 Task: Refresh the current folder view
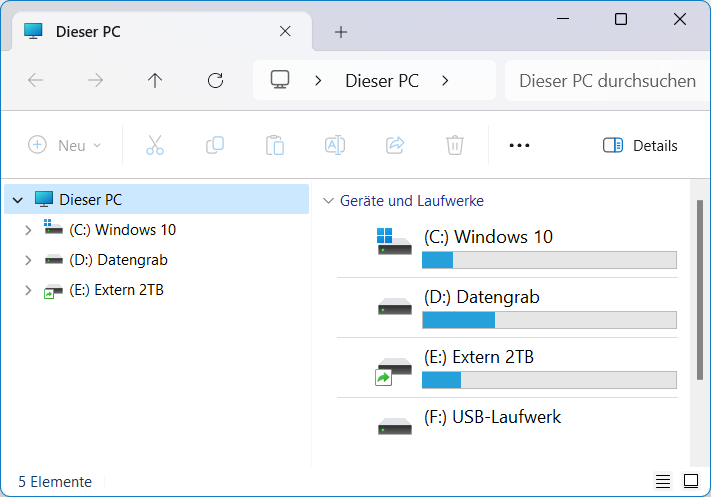(215, 81)
